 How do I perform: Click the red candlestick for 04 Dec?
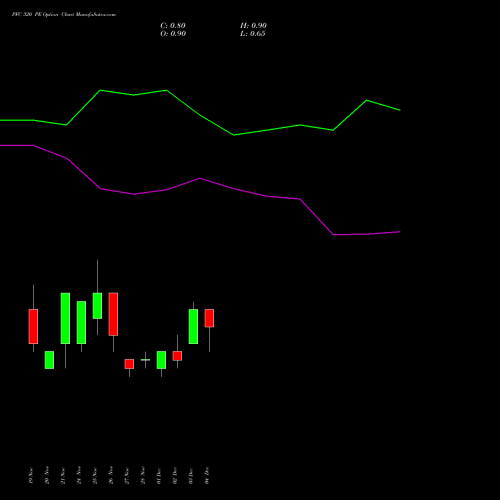[209, 318]
